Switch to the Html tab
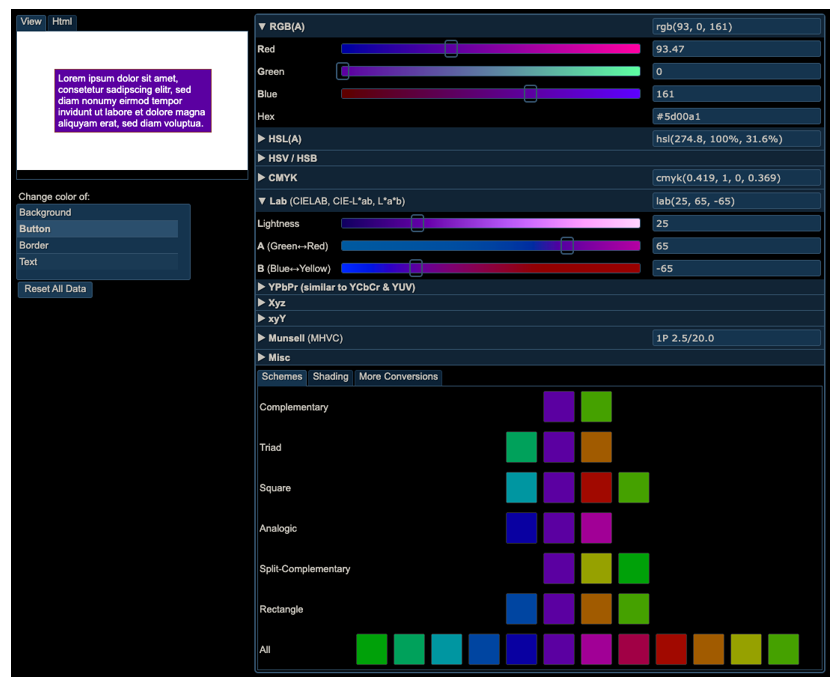 click(61, 21)
